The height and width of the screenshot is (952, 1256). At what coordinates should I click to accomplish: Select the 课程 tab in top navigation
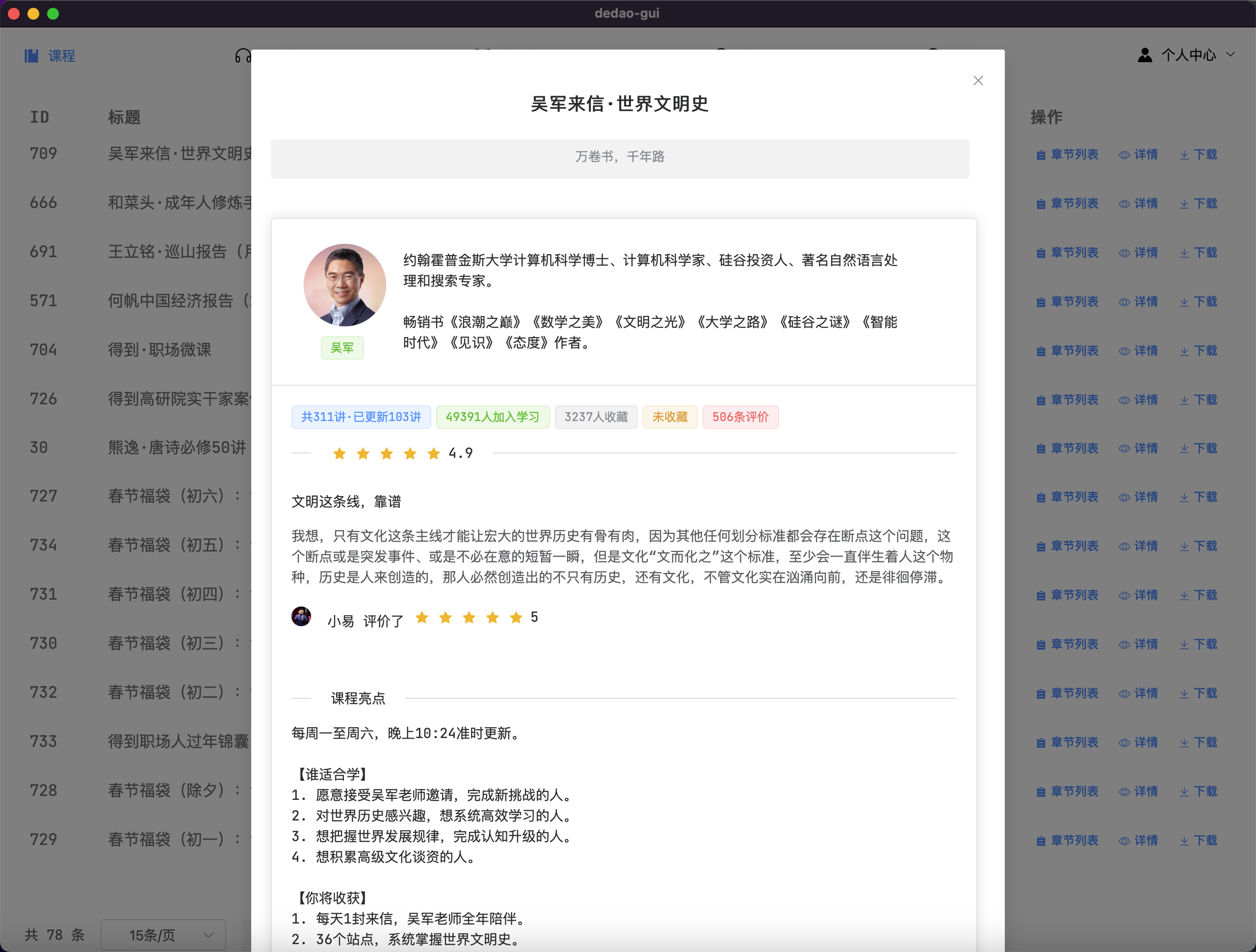coord(61,55)
